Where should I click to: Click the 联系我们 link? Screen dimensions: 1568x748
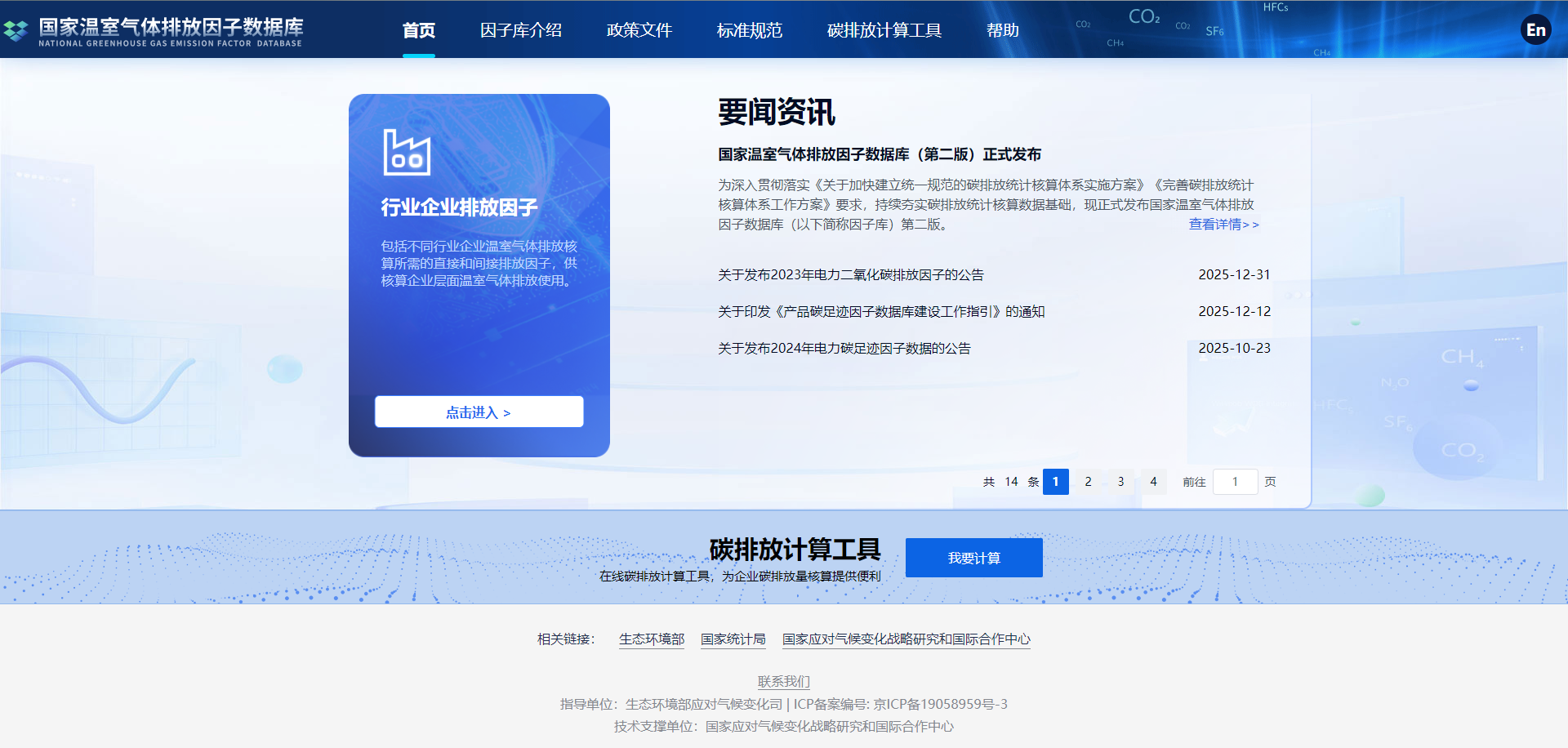pos(784,681)
